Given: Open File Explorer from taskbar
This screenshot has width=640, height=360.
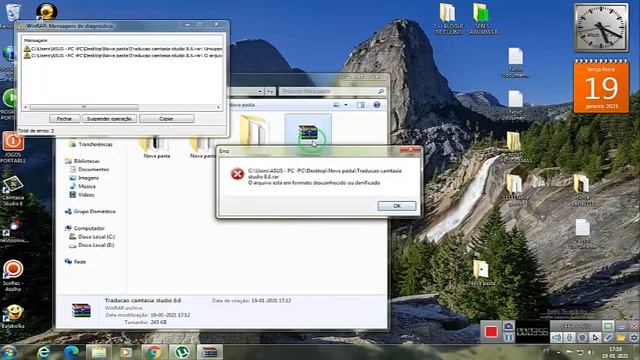Looking at the screenshot, I should tap(98, 352).
